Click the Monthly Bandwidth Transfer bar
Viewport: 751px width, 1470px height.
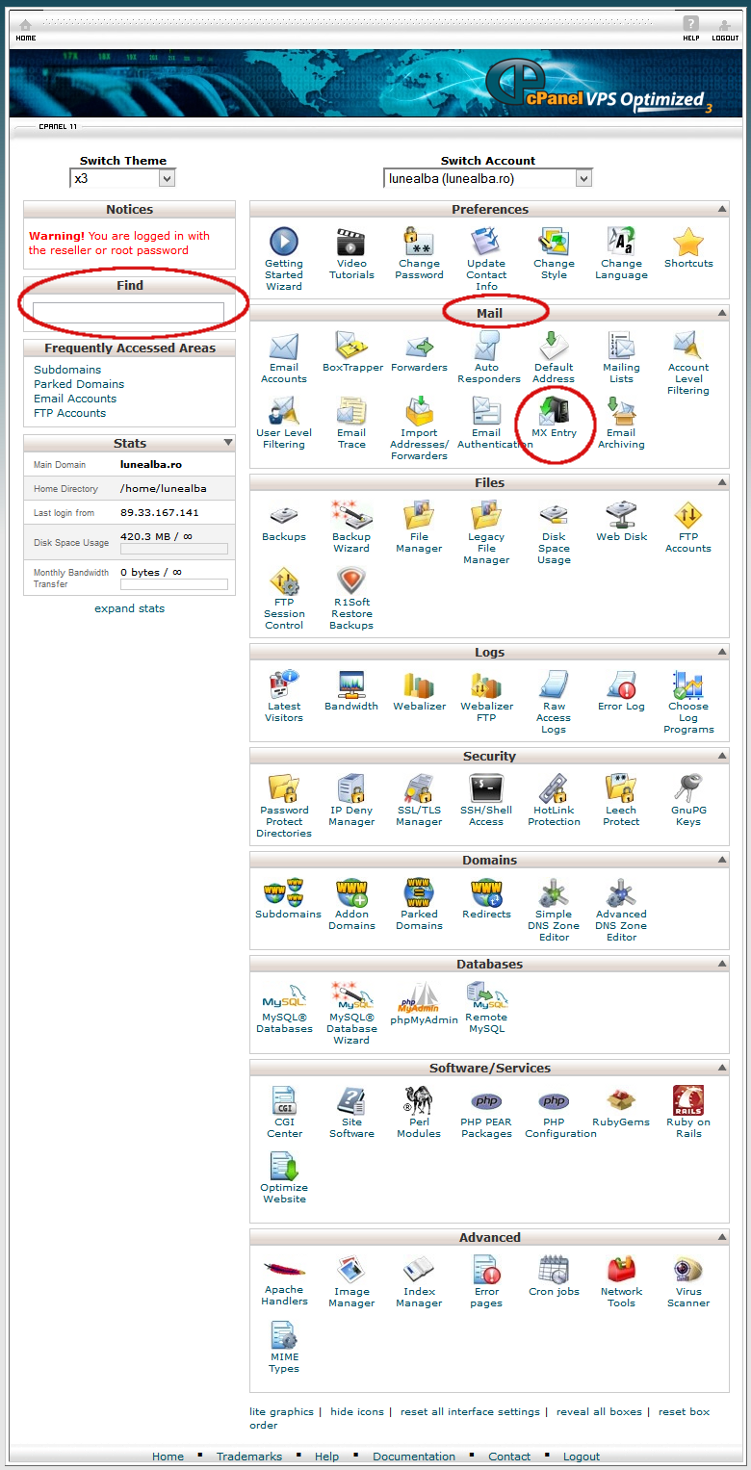click(x=174, y=585)
